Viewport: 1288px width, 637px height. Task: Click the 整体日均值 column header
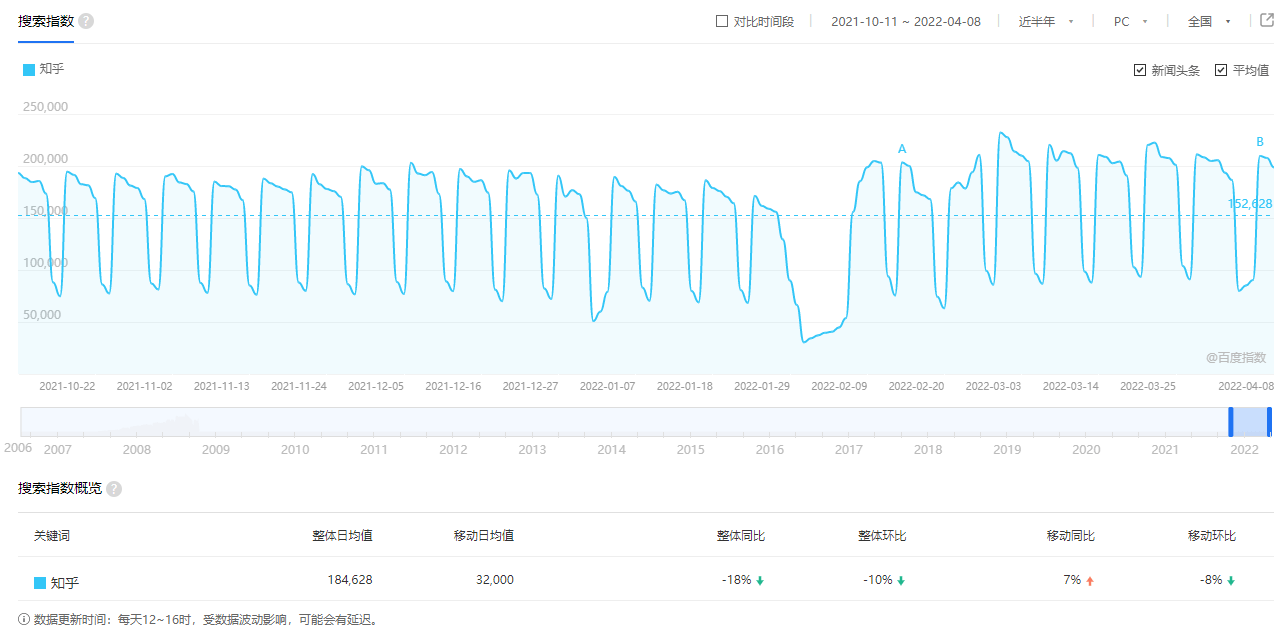click(x=342, y=536)
